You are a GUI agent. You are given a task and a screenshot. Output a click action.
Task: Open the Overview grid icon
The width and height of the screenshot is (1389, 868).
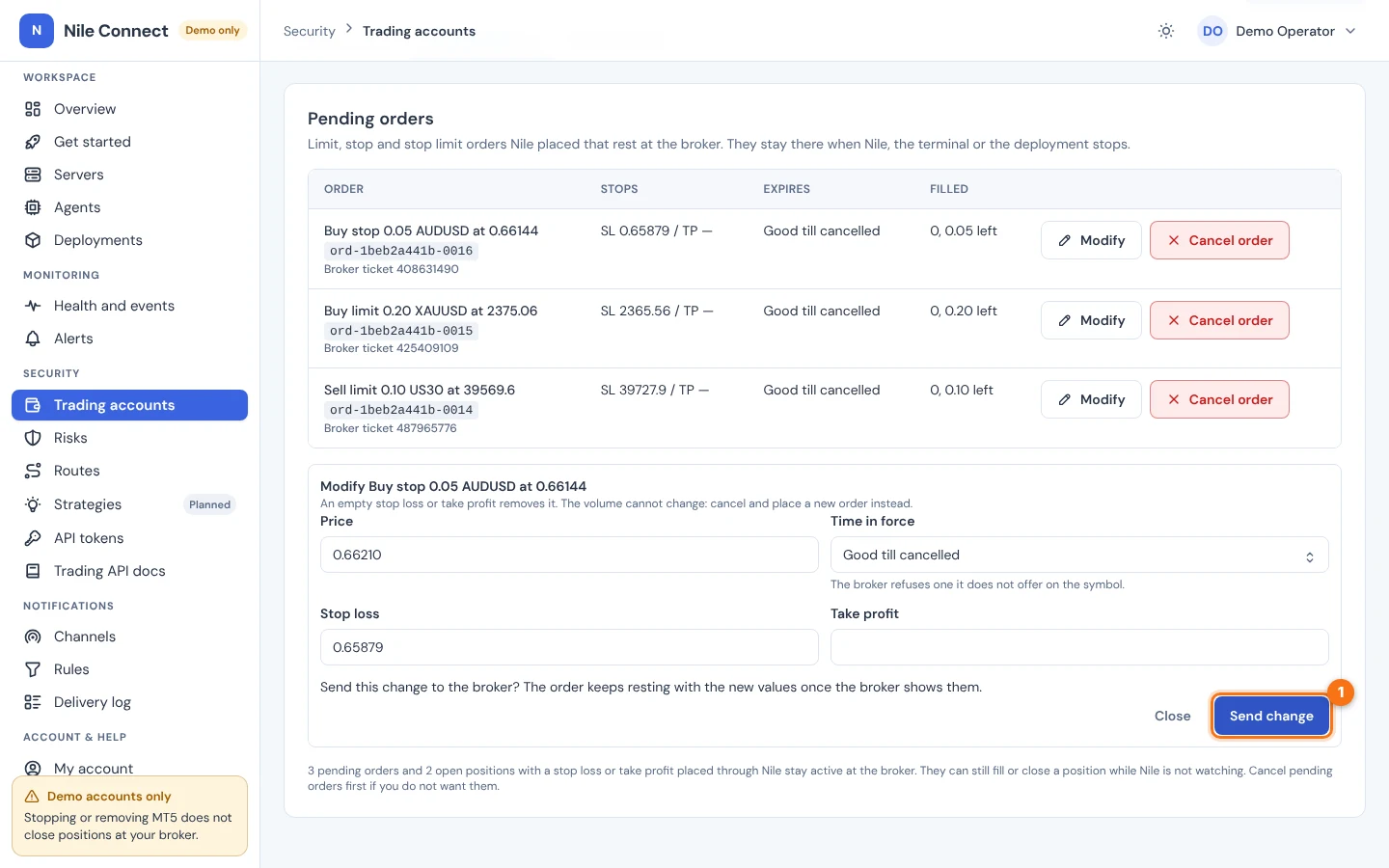[33, 109]
